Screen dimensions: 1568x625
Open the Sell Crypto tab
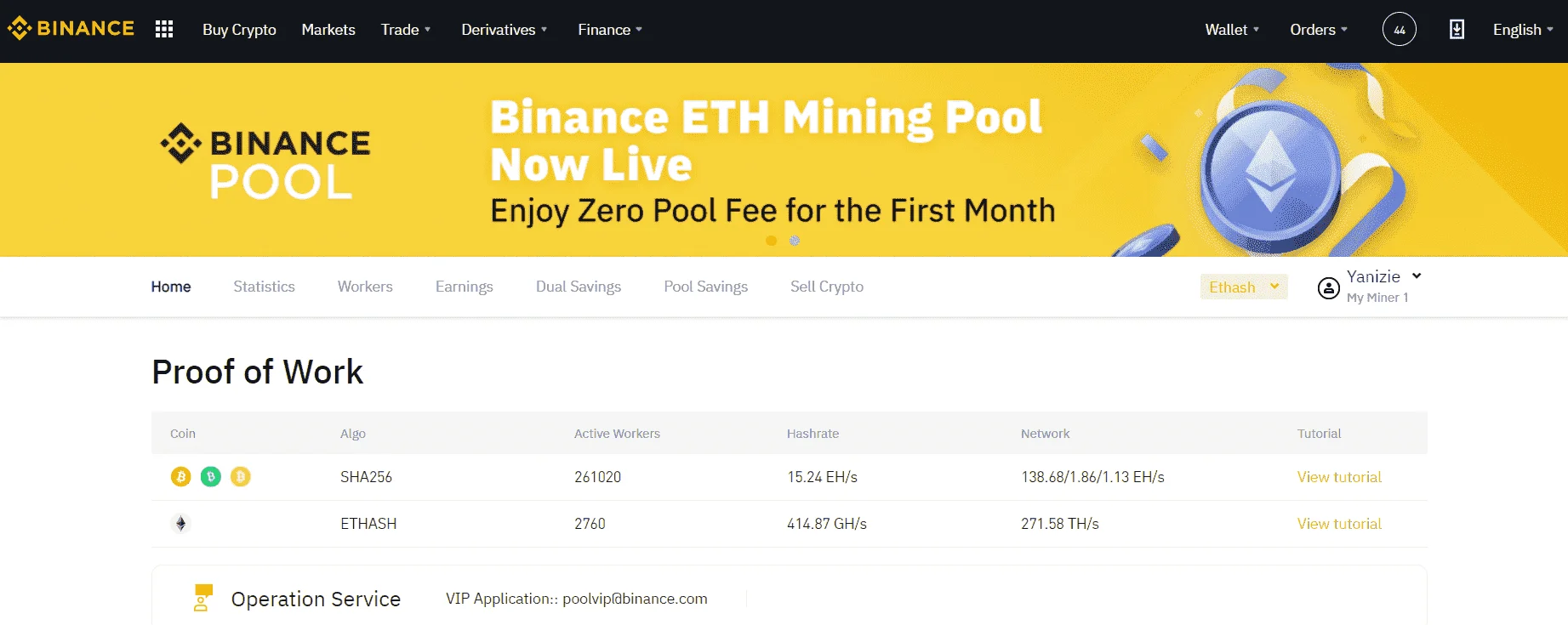click(x=827, y=287)
